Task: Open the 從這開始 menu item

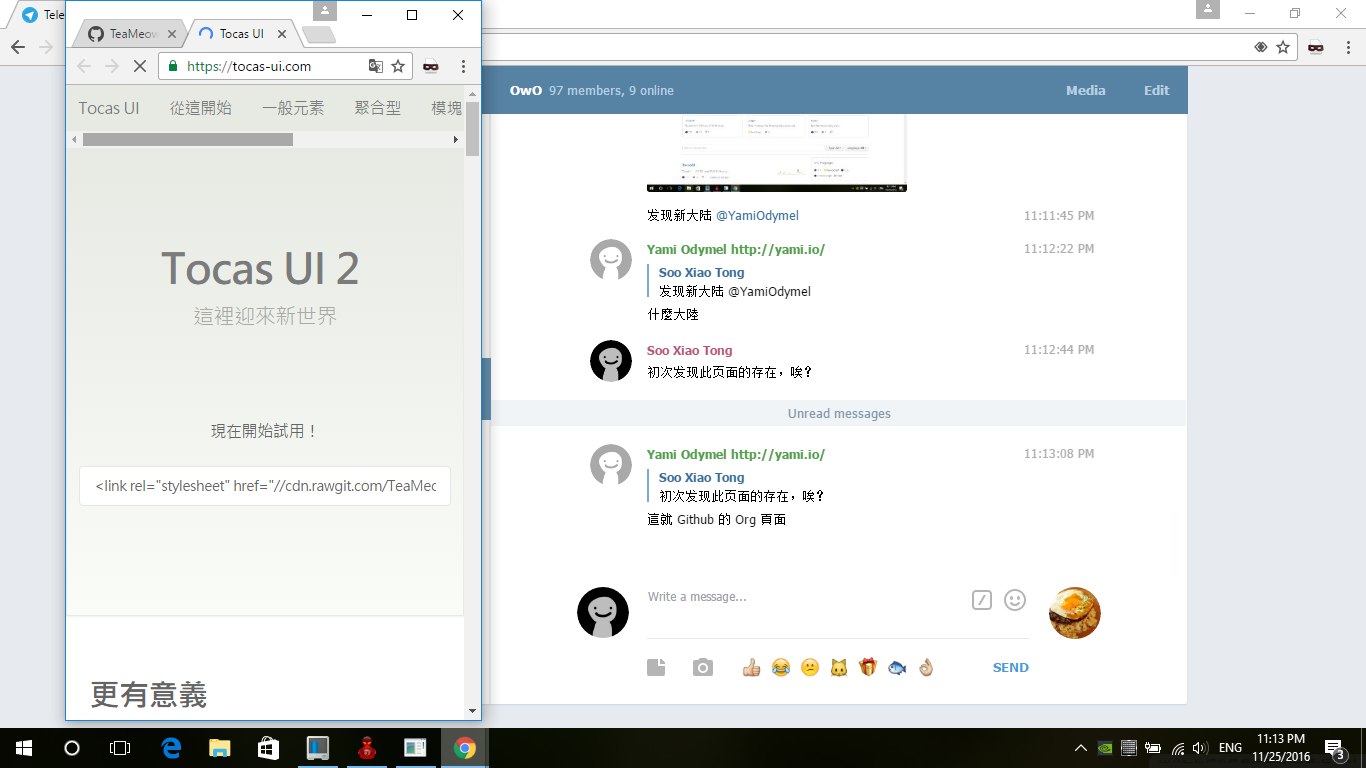Action: pyautogui.click(x=201, y=108)
